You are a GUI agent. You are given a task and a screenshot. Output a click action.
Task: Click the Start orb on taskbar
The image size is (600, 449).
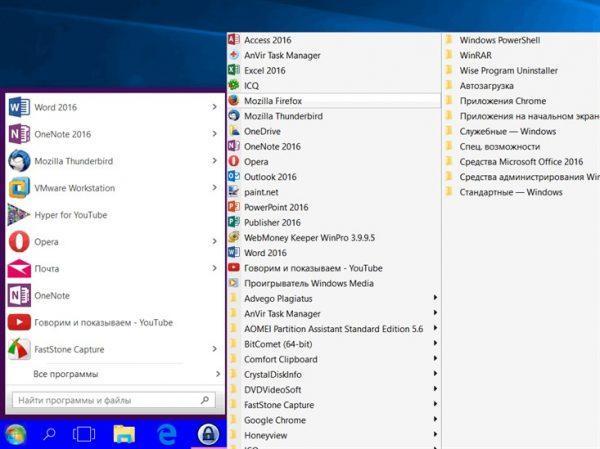[15, 434]
